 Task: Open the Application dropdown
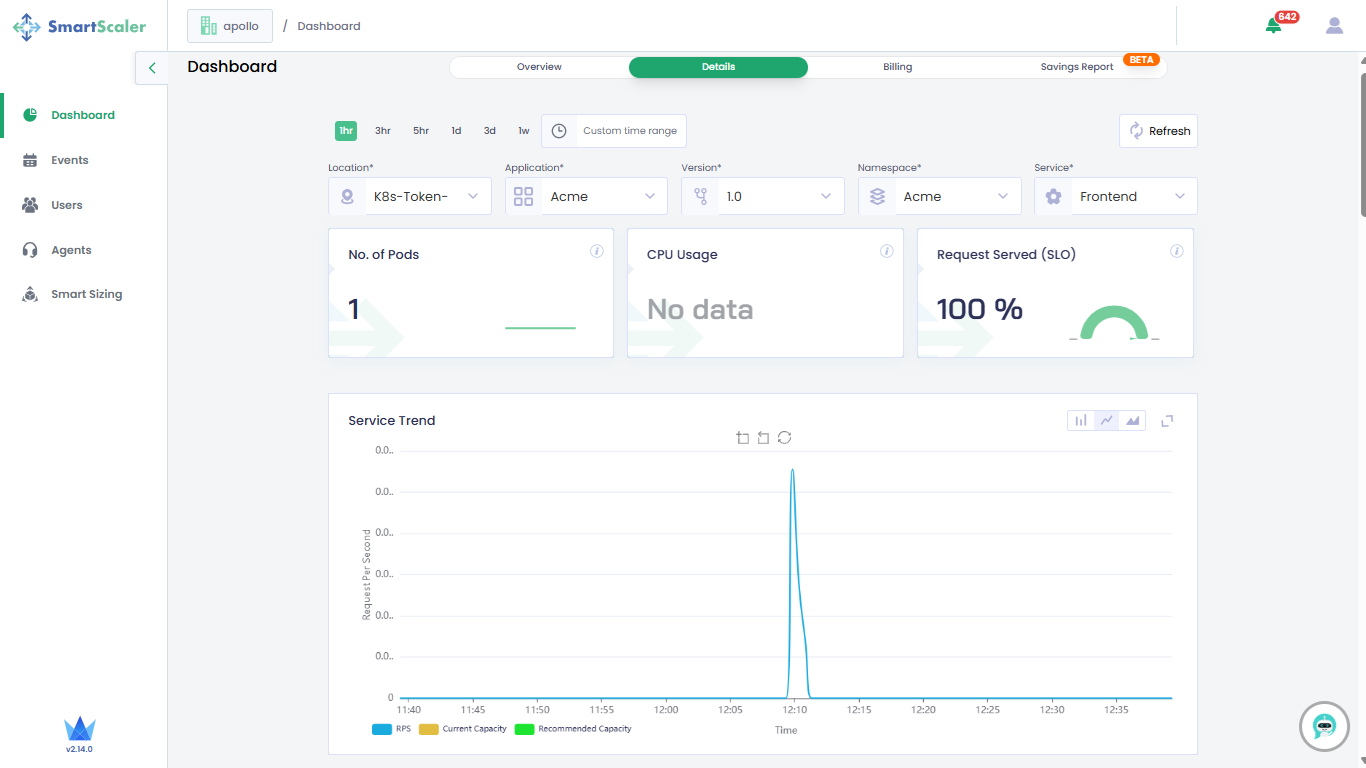pos(586,196)
